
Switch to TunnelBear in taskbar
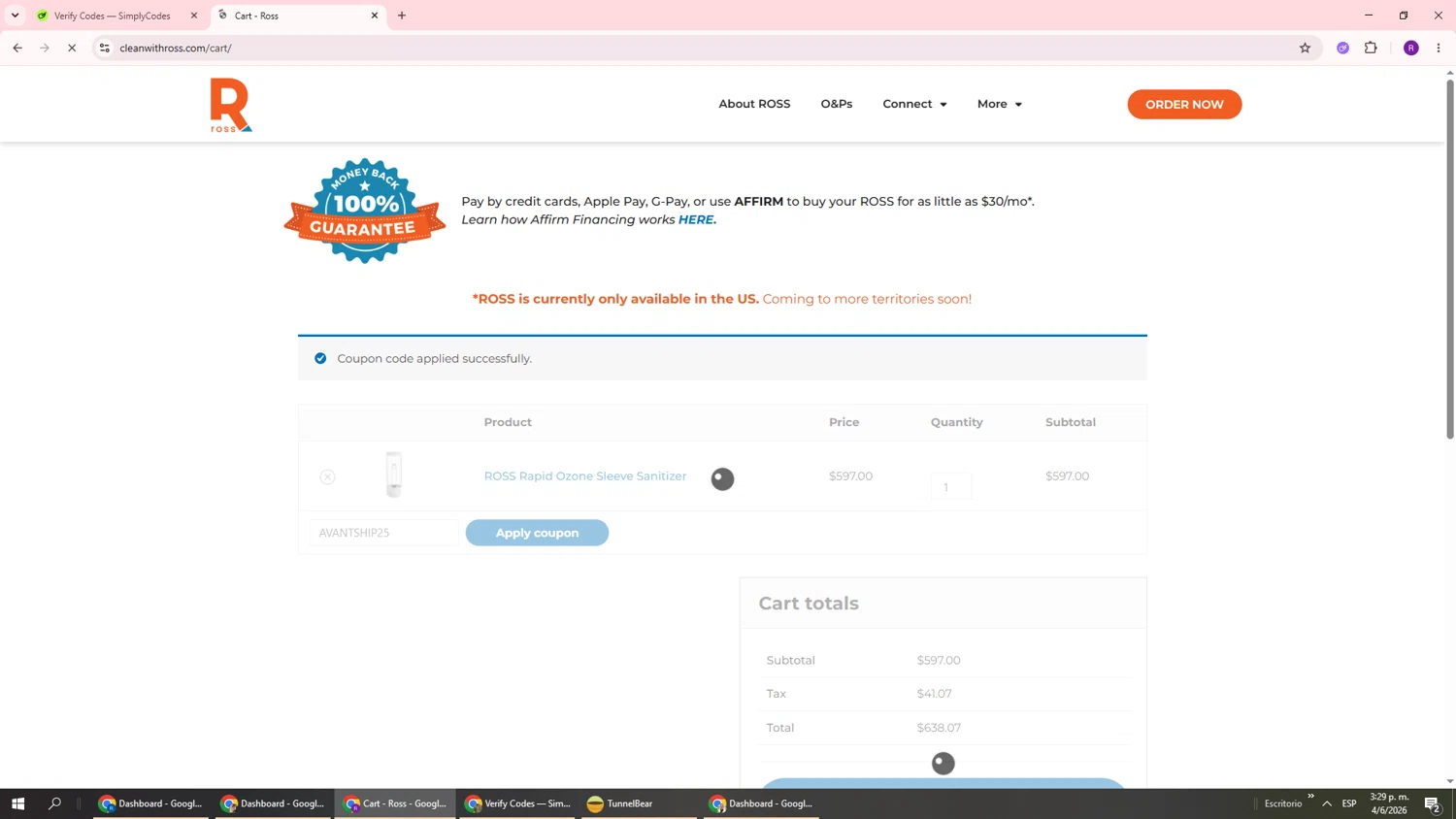[x=639, y=803]
